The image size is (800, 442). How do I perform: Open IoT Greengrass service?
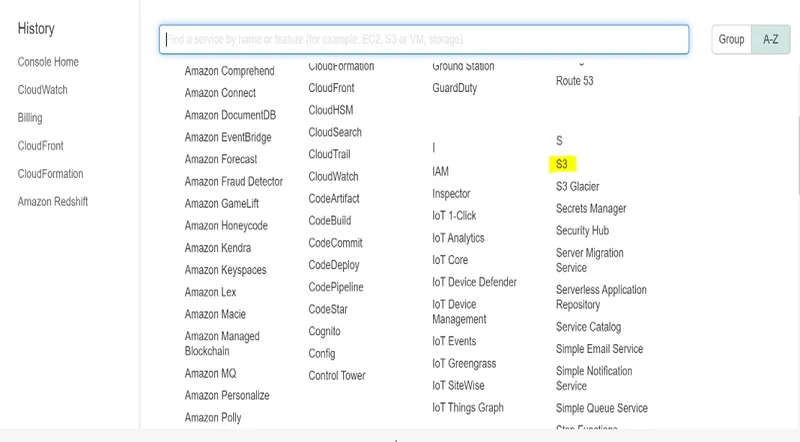(x=464, y=363)
